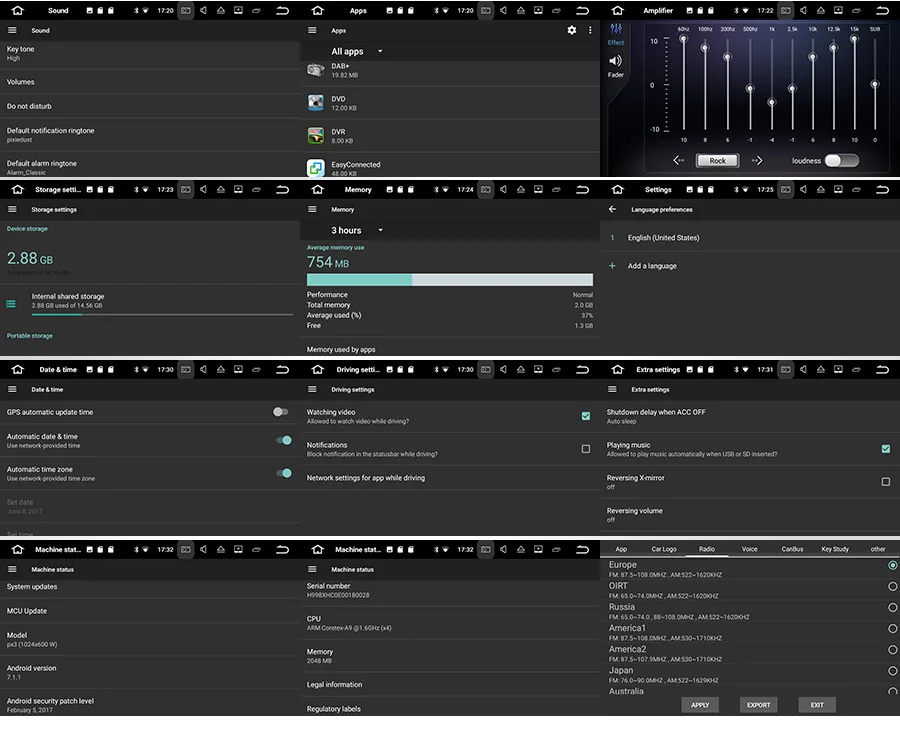Open Shutdown delay when ACC OFF setting
The height and width of the screenshot is (737, 900).
click(x=750, y=416)
